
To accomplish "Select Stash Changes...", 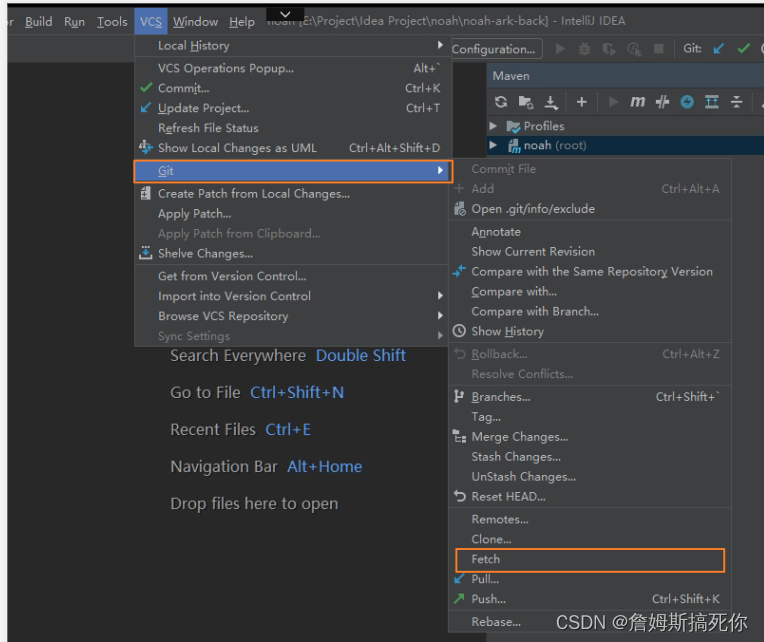I will [x=590, y=457].
